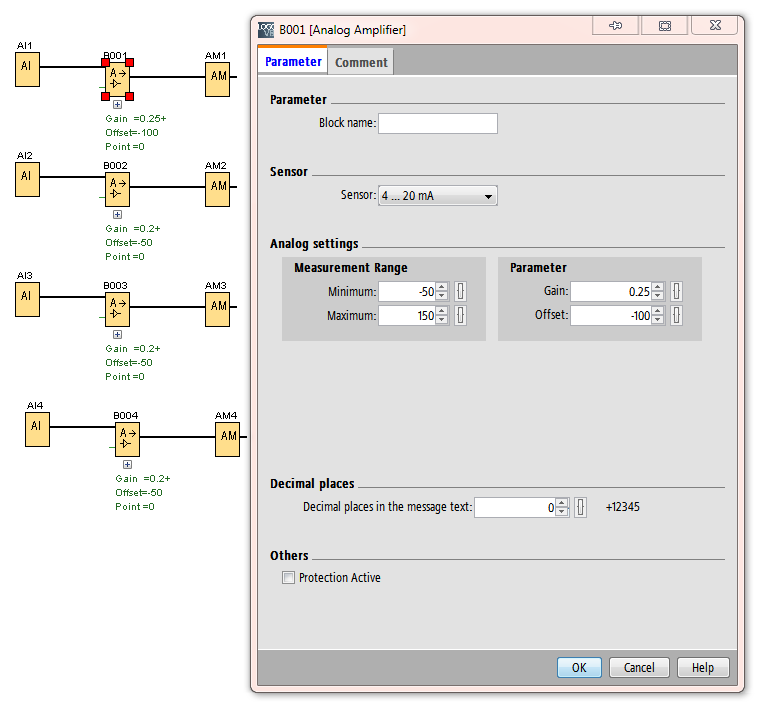Increase the Maximum value with up arrow
The image size is (762, 707).
442,312
